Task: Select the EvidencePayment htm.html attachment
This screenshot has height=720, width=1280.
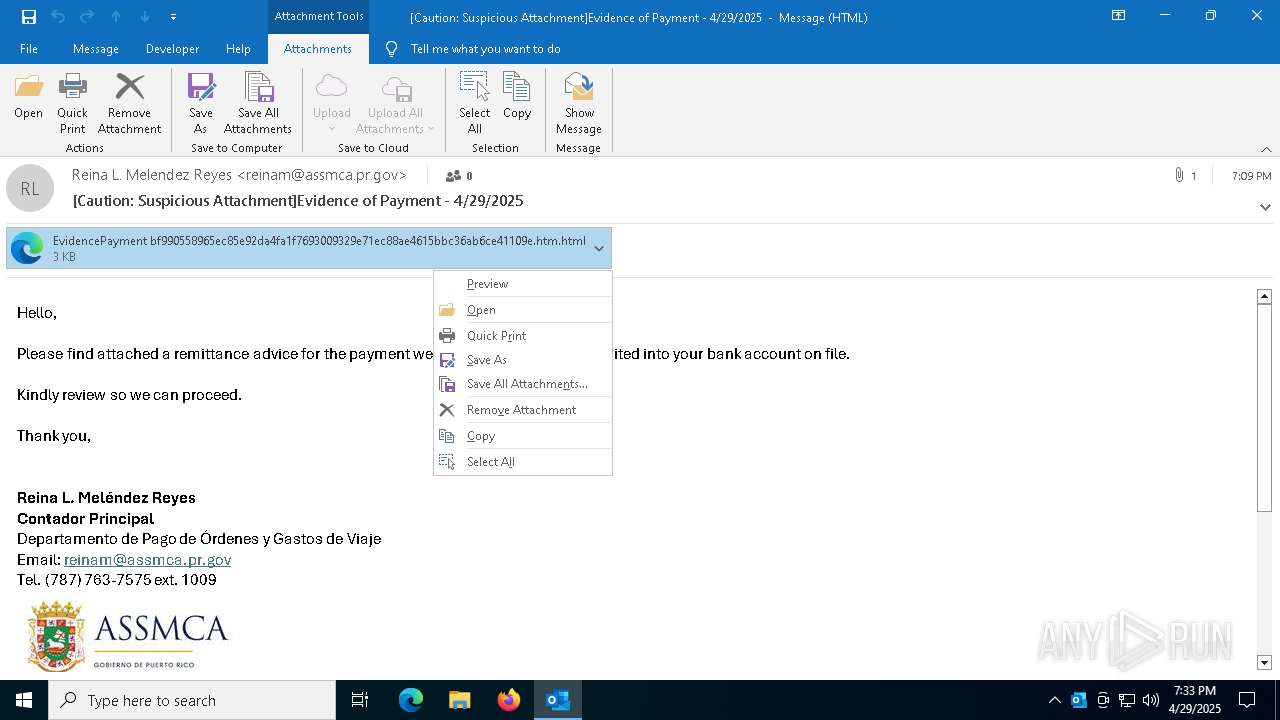Action: tap(309, 248)
